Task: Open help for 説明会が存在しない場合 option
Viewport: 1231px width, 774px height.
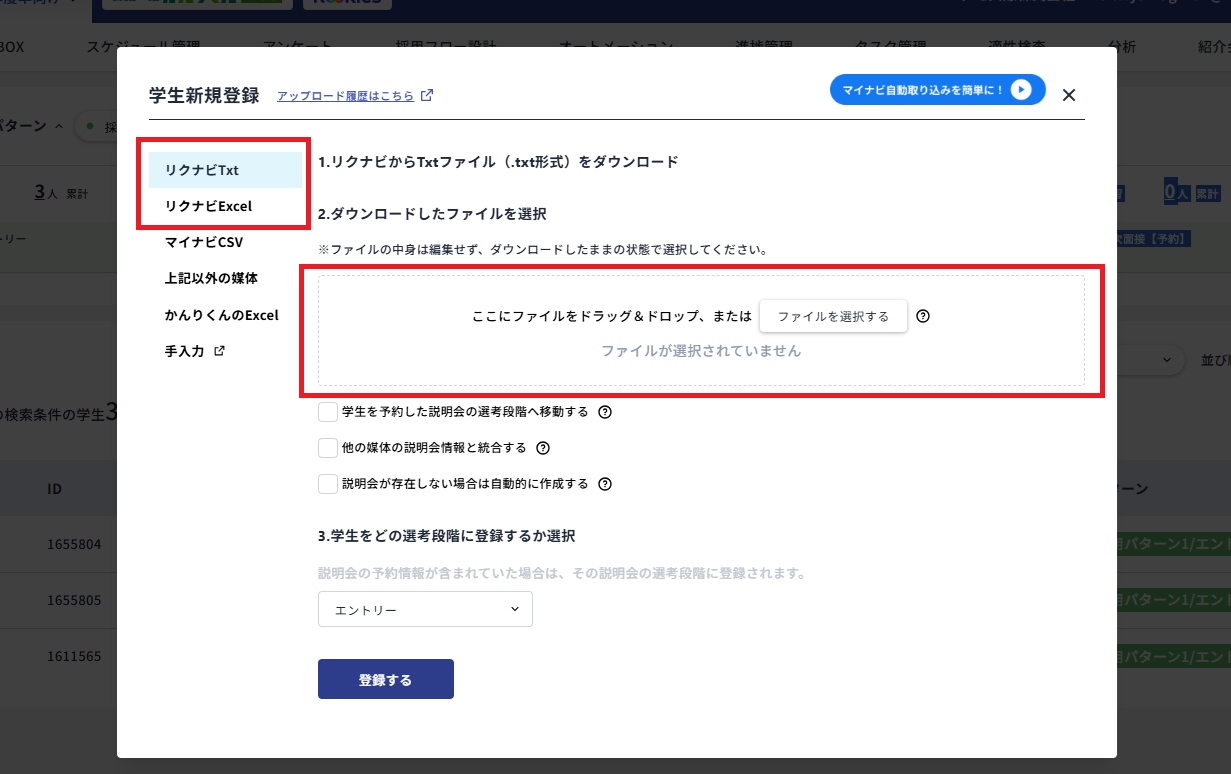Action: coord(604,483)
